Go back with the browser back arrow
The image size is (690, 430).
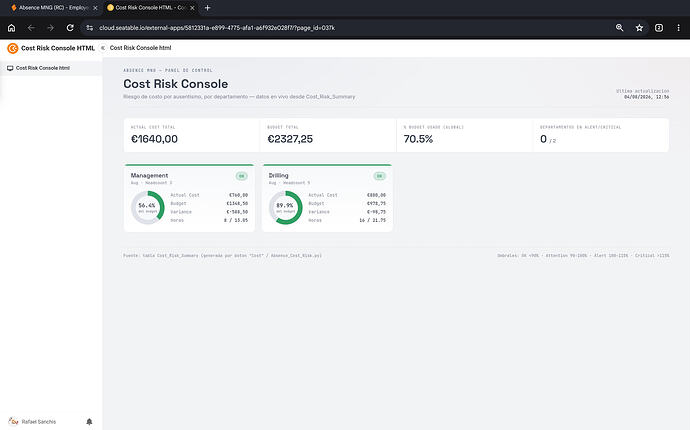(31, 28)
